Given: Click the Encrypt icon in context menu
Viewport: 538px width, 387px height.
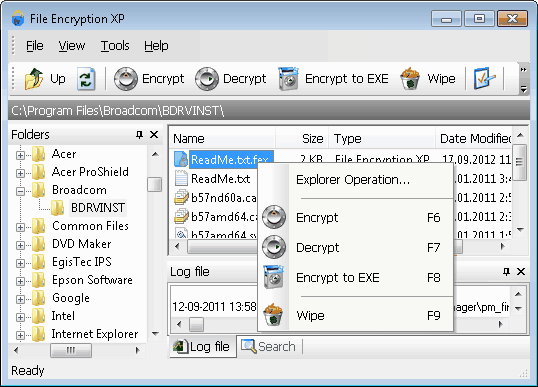Looking at the screenshot, I should [x=274, y=217].
